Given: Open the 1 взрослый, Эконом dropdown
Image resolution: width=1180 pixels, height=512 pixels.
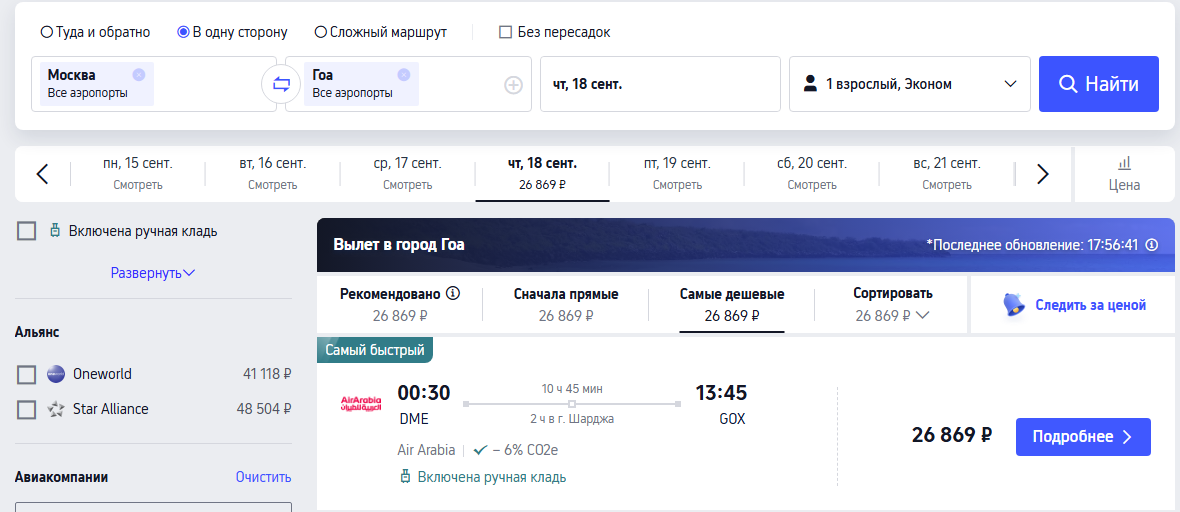Looking at the screenshot, I should 909,84.
